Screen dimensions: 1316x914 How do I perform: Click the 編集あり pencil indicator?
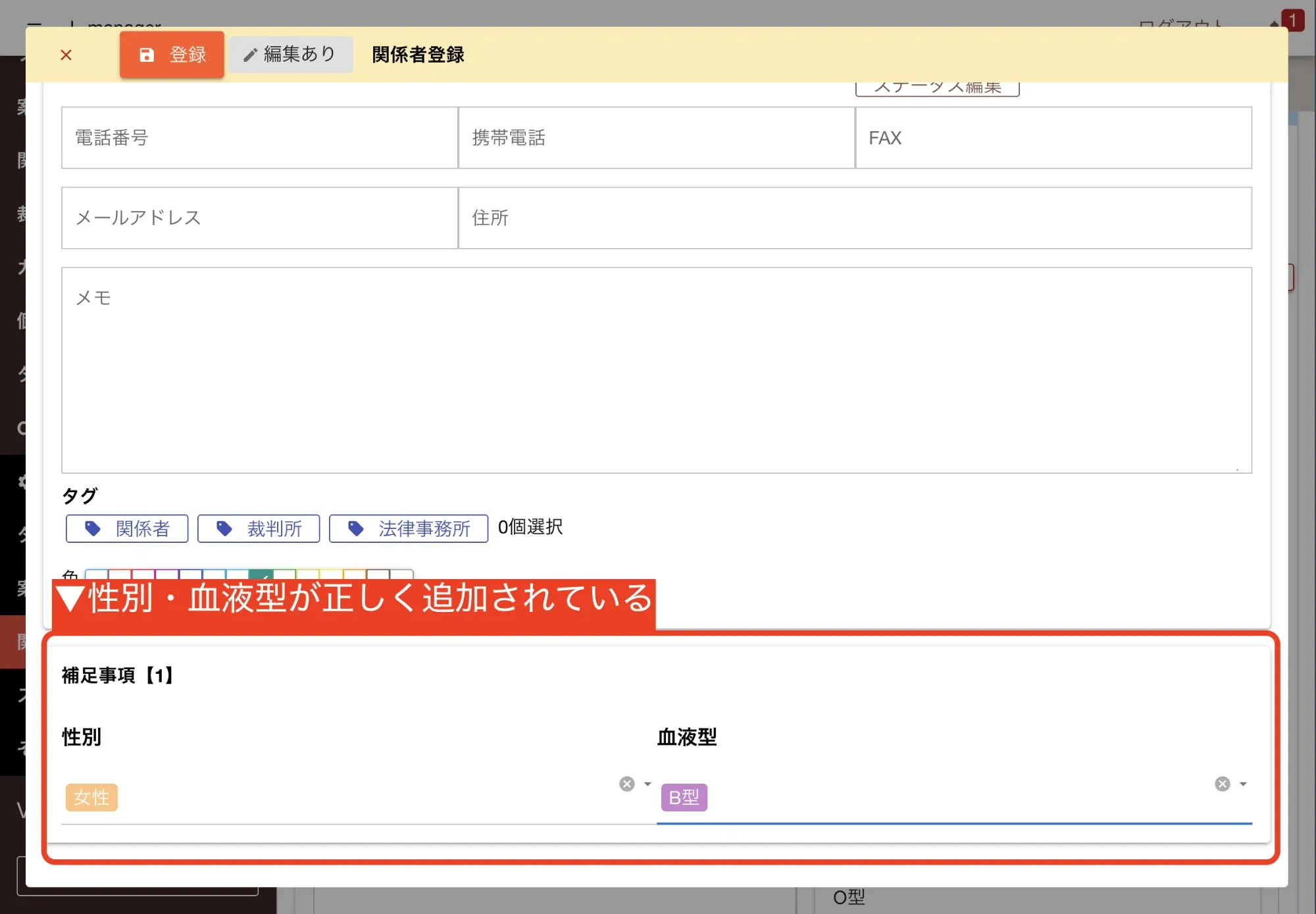pyautogui.click(x=290, y=55)
